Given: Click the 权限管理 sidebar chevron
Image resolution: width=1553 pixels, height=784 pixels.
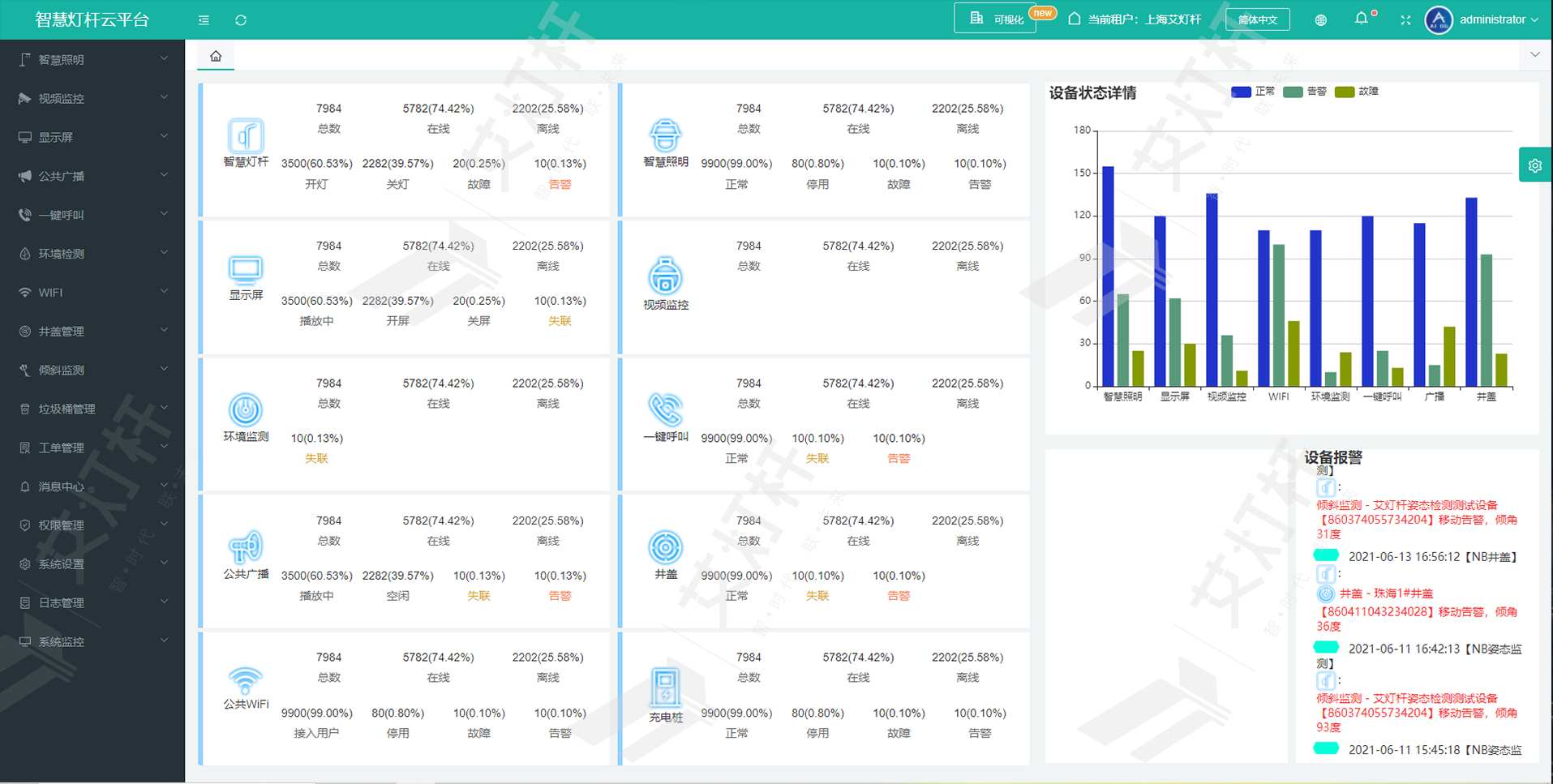Looking at the screenshot, I should click(165, 525).
